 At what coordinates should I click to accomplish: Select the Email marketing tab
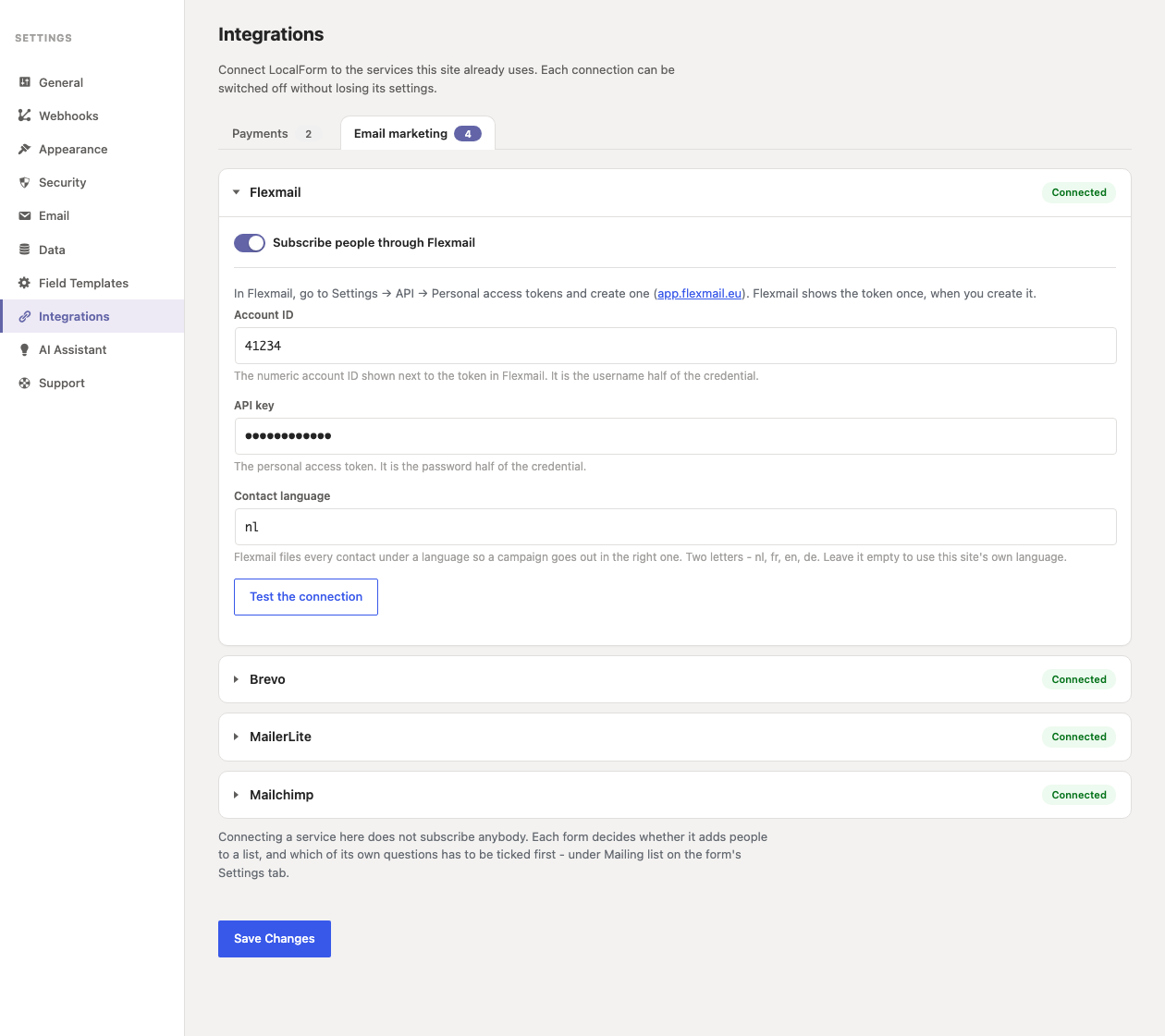[x=418, y=133]
